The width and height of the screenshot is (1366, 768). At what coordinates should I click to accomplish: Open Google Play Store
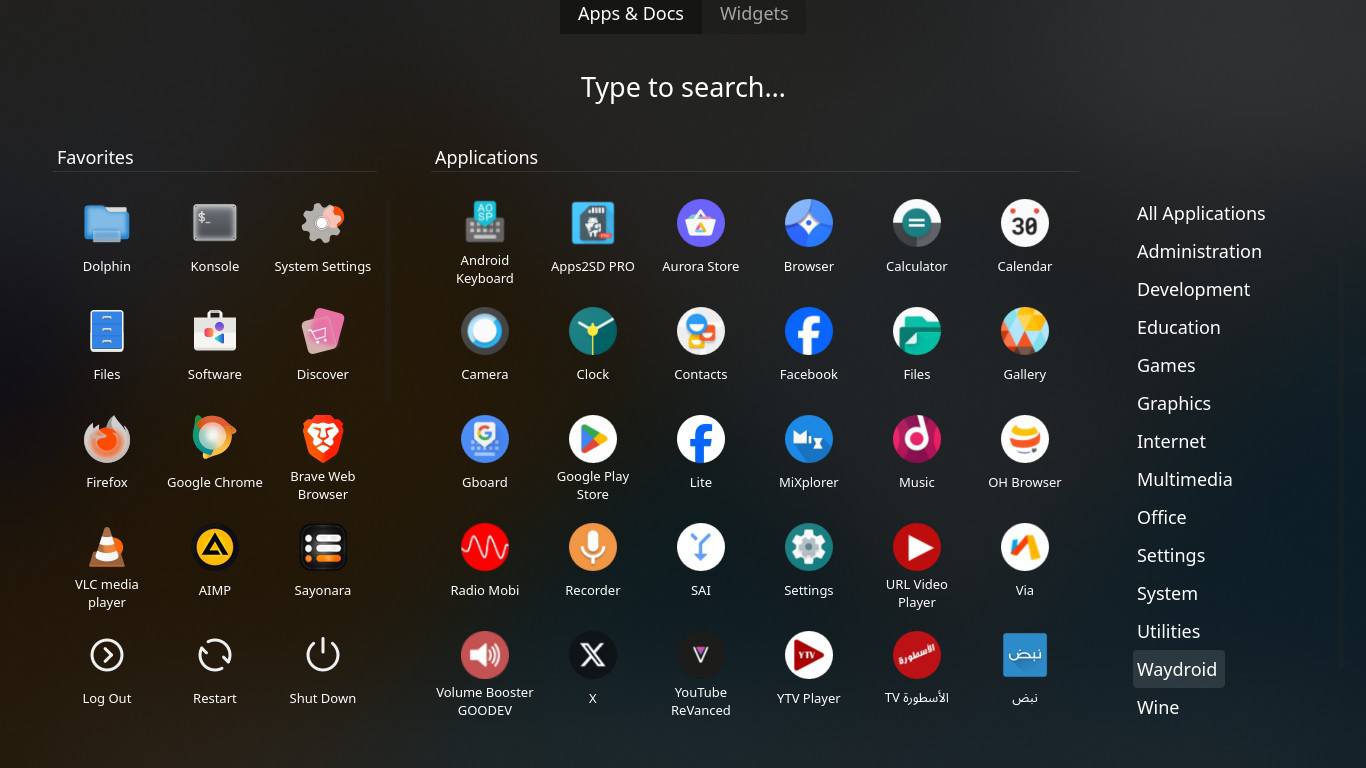[x=593, y=439]
